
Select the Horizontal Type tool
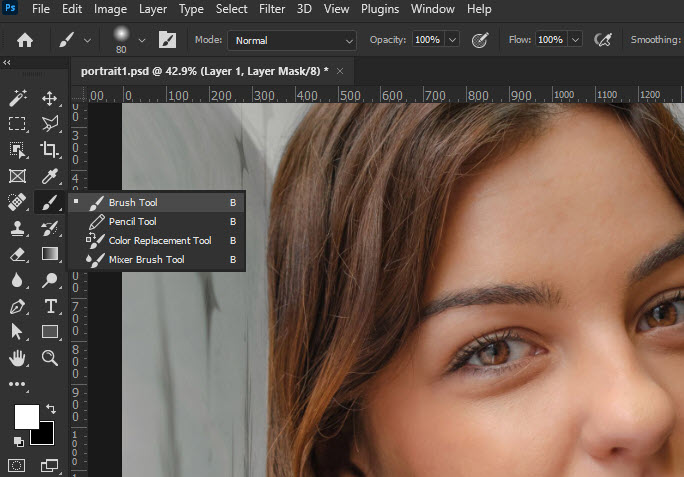(x=50, y=306)
